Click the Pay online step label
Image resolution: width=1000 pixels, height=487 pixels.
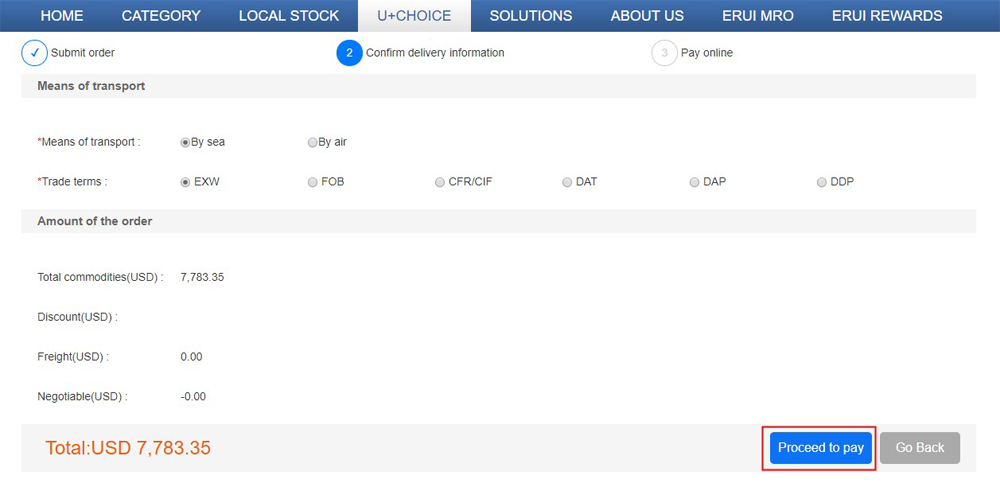pos(707,53)
